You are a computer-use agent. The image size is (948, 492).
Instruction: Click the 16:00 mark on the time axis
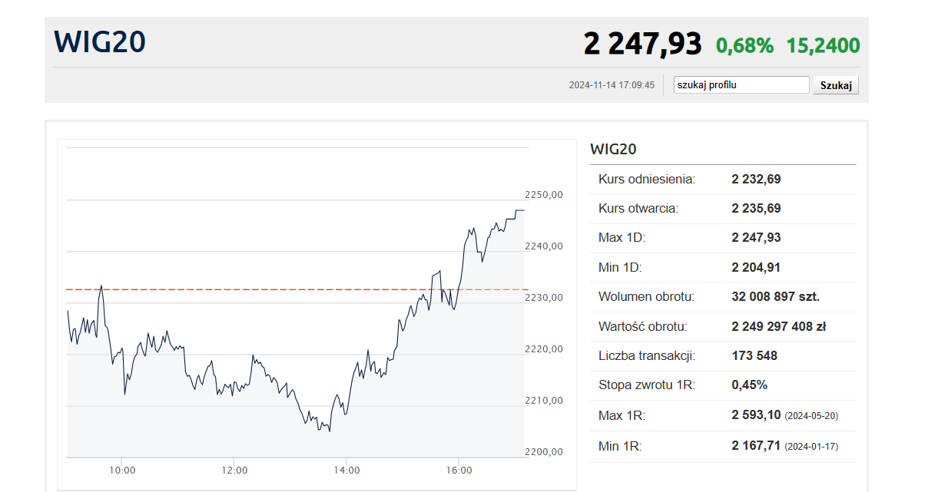pos(458,469)
